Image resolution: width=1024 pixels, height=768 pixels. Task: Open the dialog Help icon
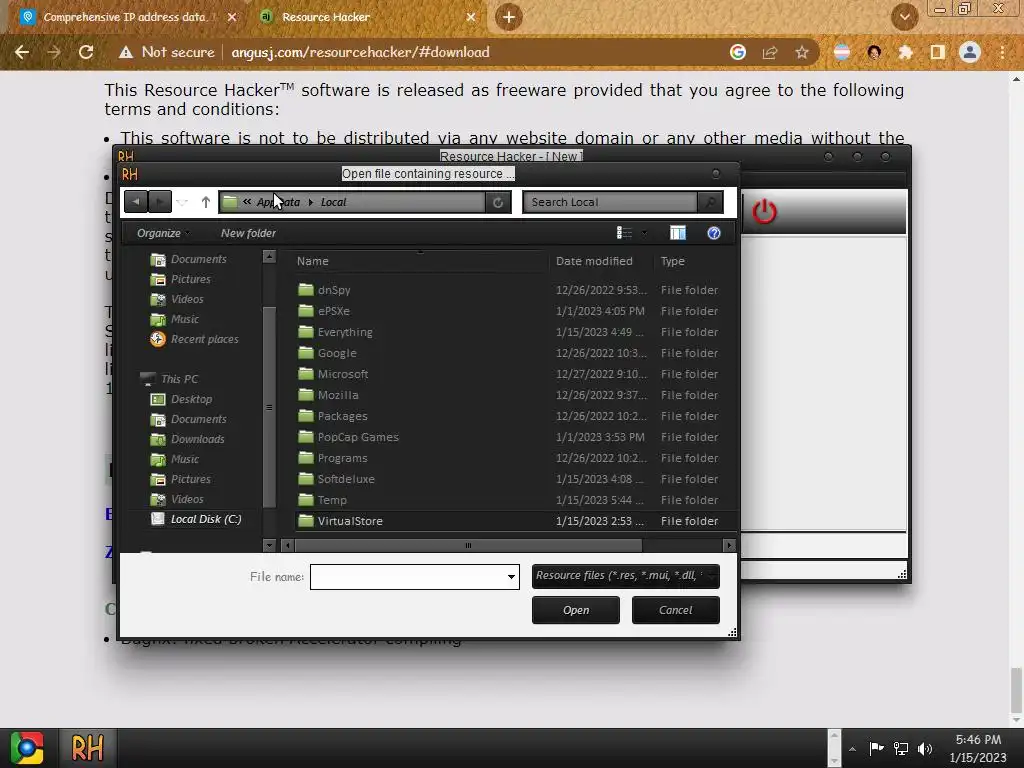(x=714, y=233)
